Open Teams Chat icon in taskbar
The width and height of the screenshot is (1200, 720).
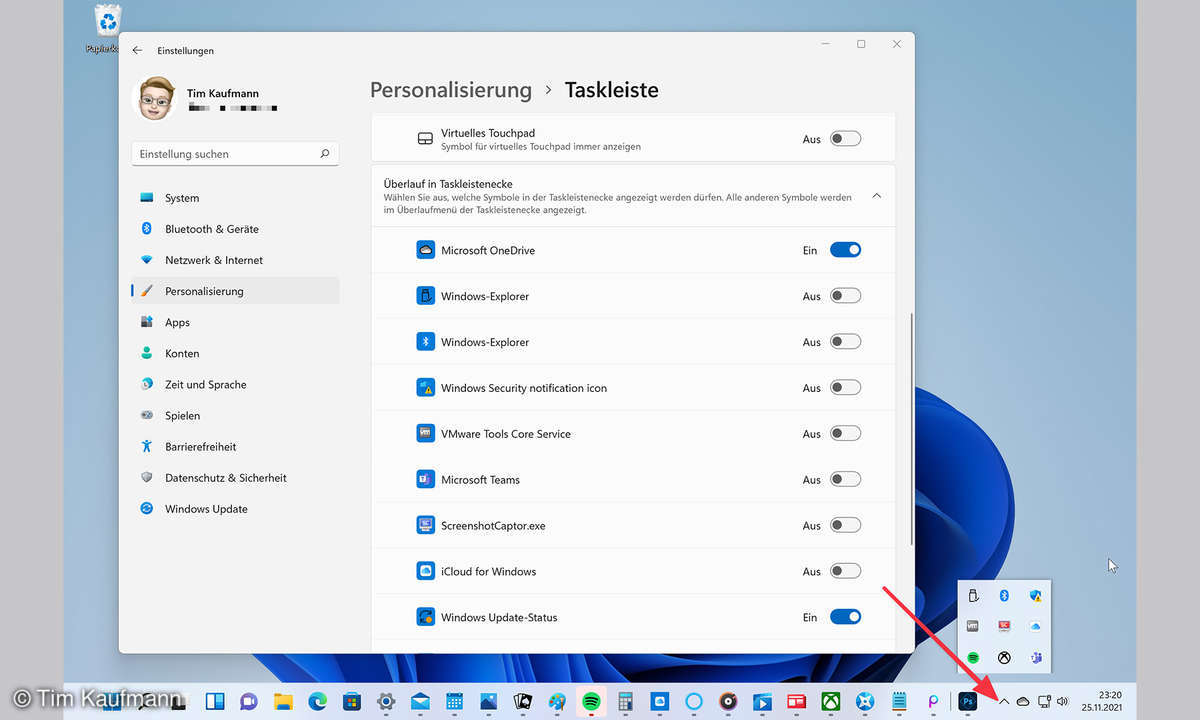tap(250, 702)
